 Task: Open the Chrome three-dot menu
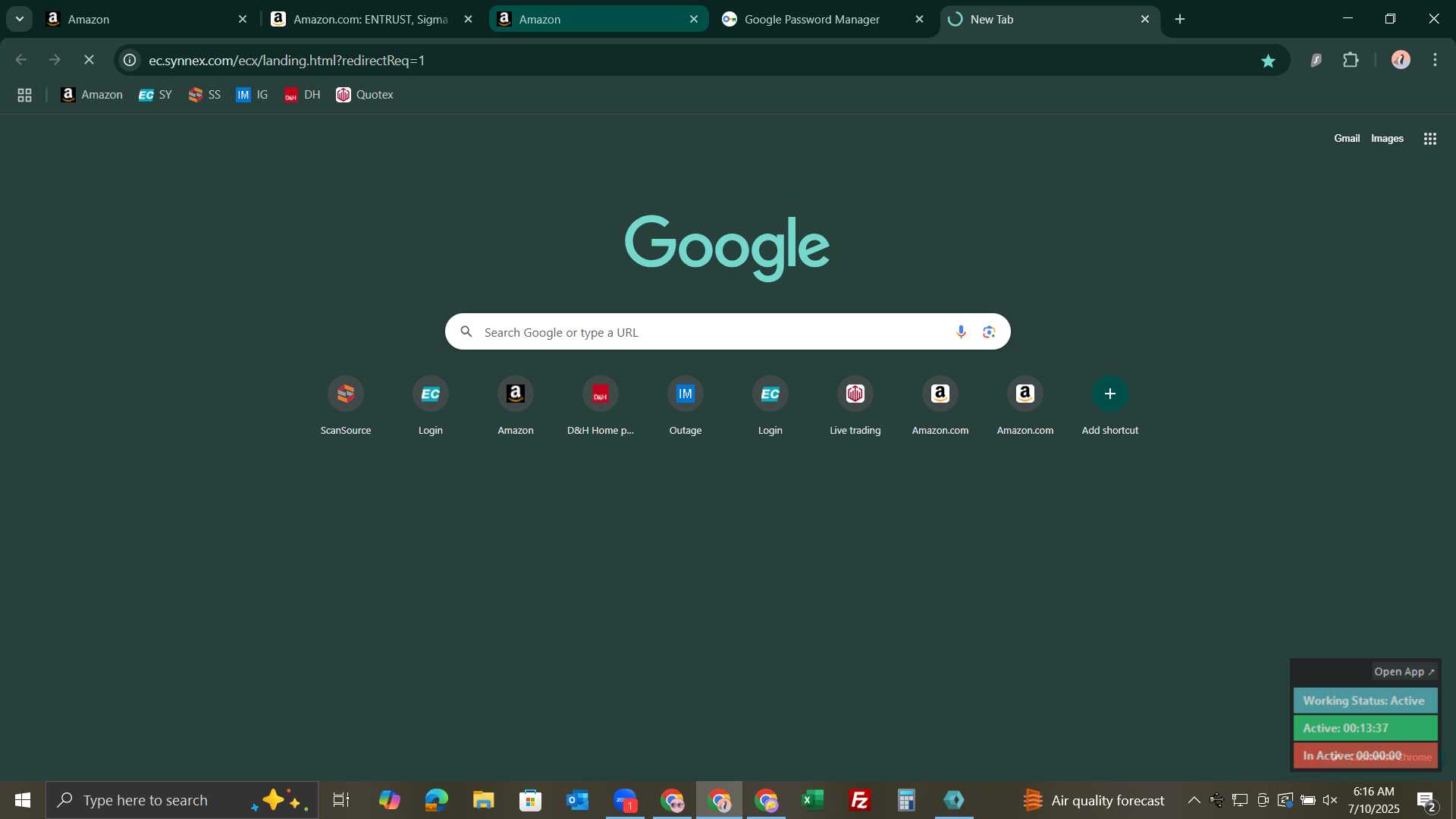coord(1435,60)
